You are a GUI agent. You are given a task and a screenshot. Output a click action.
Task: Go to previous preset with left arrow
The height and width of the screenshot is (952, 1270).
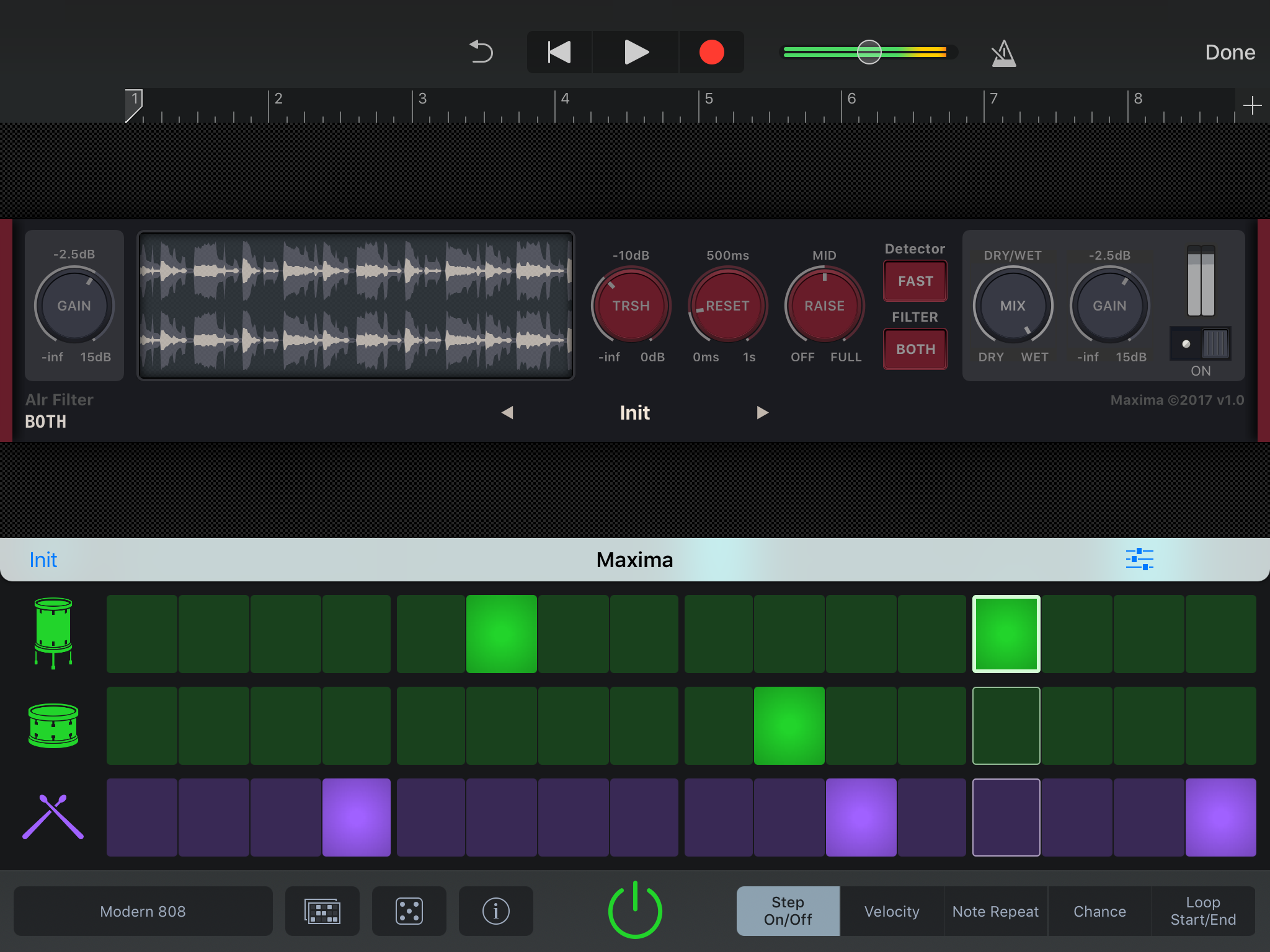click(x=508, y=412)
